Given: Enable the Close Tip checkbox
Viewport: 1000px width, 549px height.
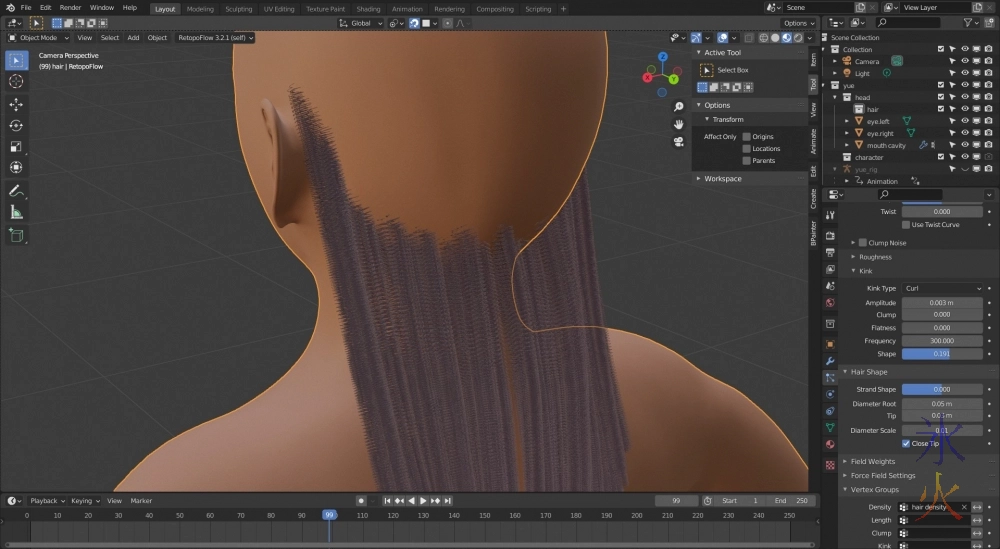Looking at the screenshot, I should tap(906, 443).
